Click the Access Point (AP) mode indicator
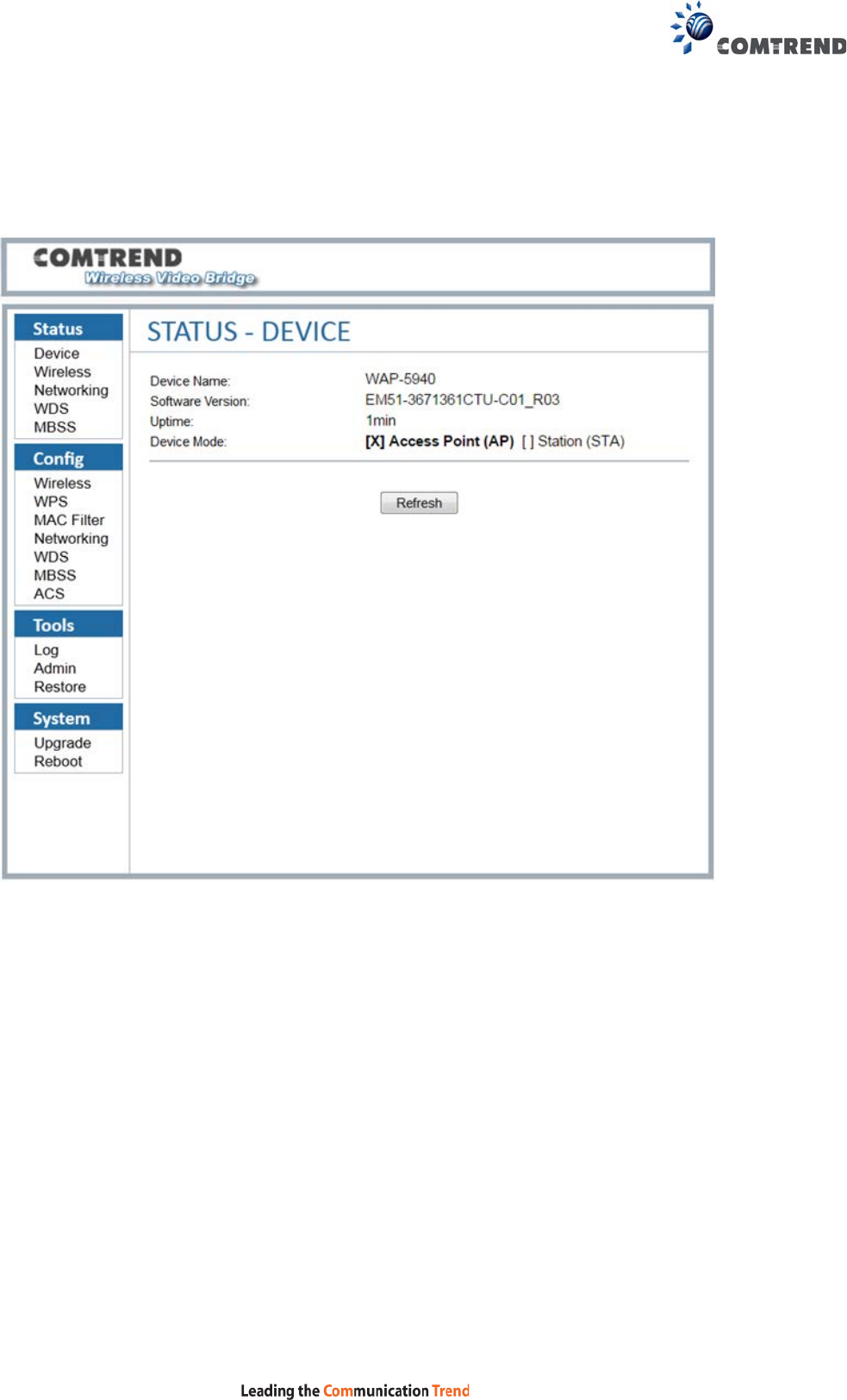 point(439,441)
